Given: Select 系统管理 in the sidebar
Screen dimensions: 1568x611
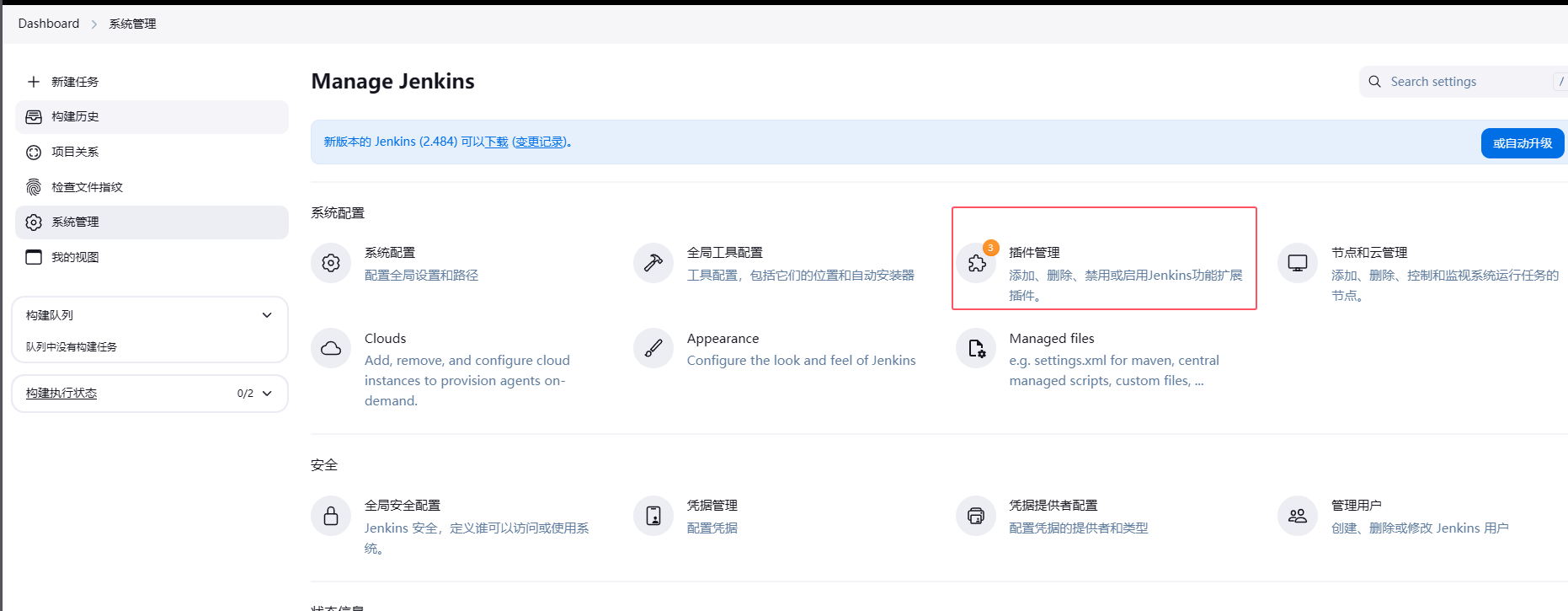Looking at the screenshot, I should 152,222.
